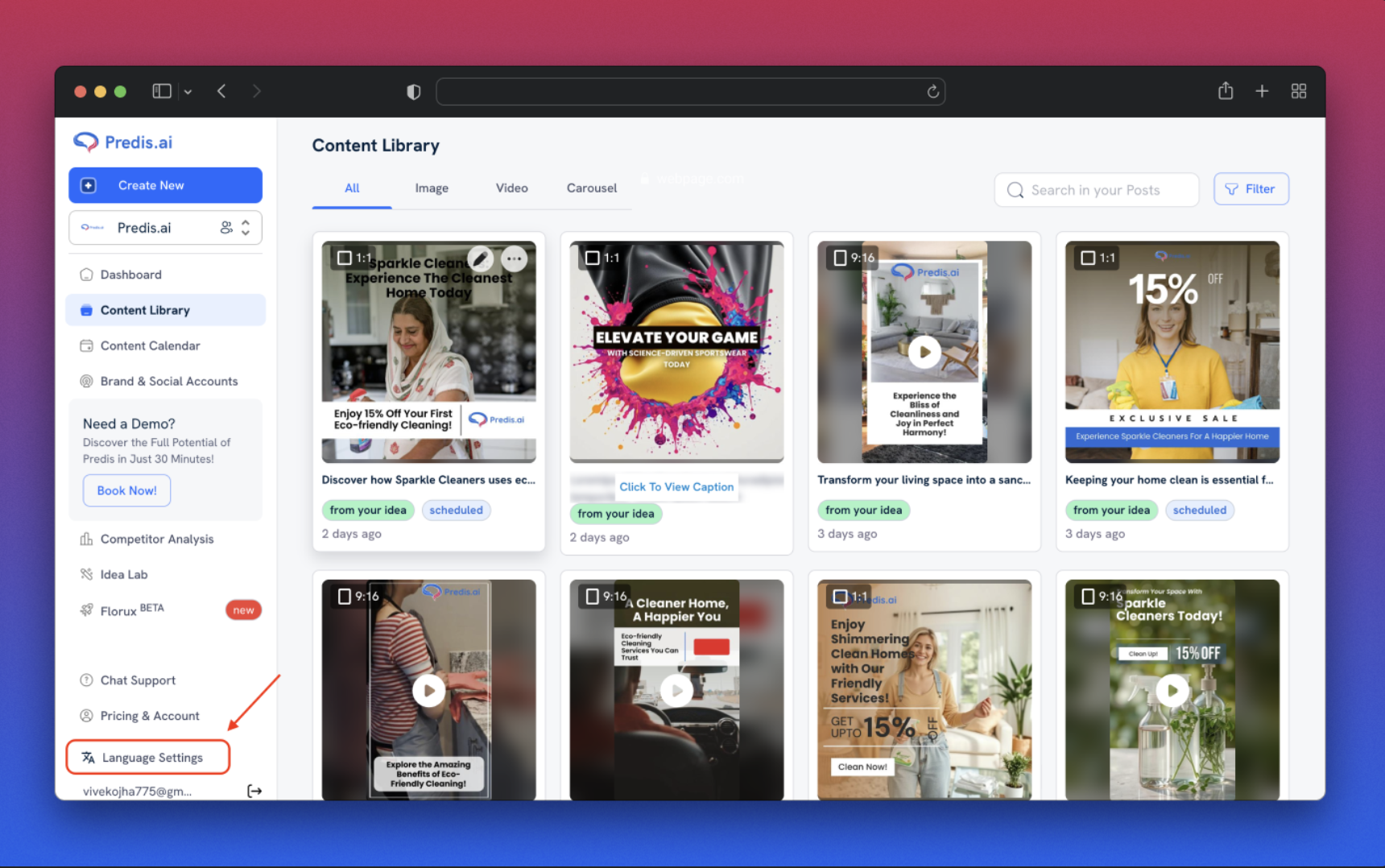Open Chat Support help icon
1385x868 pixels.
(x=86, y=680)
